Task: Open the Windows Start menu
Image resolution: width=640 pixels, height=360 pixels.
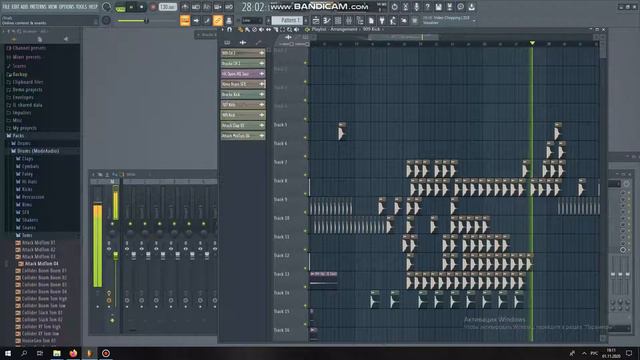Action: point(8,353)
